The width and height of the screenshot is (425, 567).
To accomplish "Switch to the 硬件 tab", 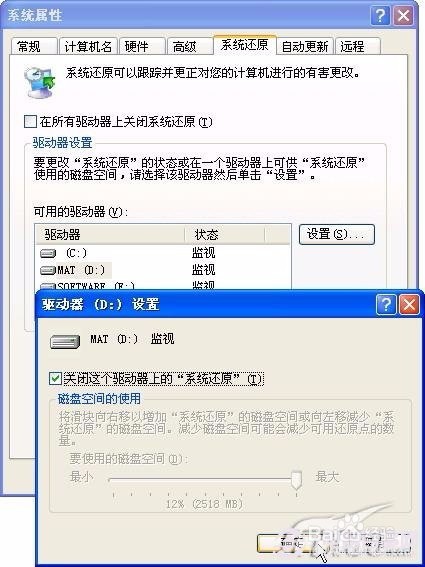I will (x=142, y=46).
